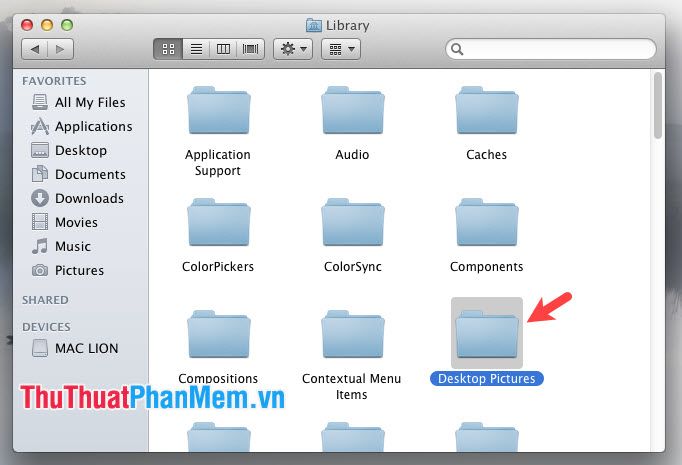Click the MAC LION drive icon
This screenshot has height=465, width=682.
(40, 348)
